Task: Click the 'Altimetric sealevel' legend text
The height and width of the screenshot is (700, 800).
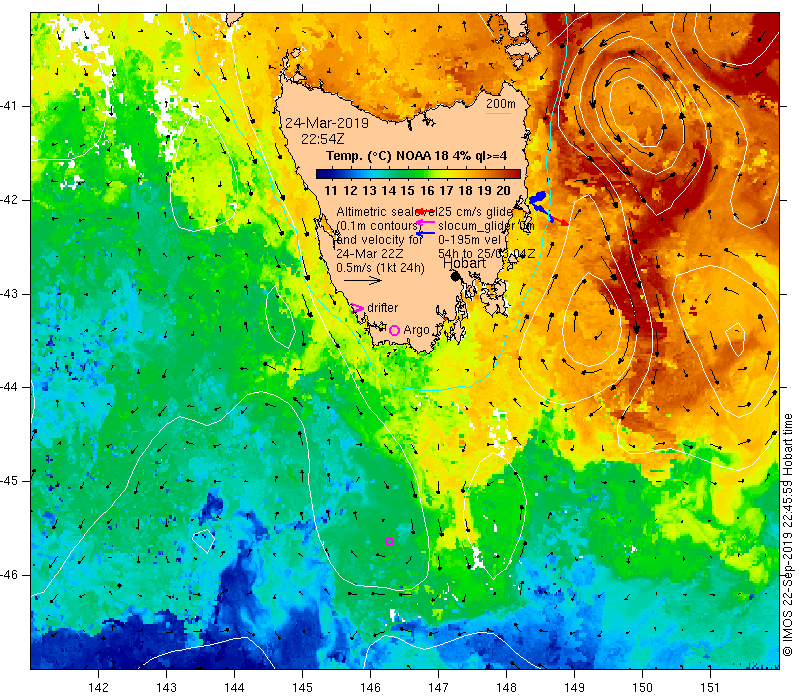Action: 386,212
